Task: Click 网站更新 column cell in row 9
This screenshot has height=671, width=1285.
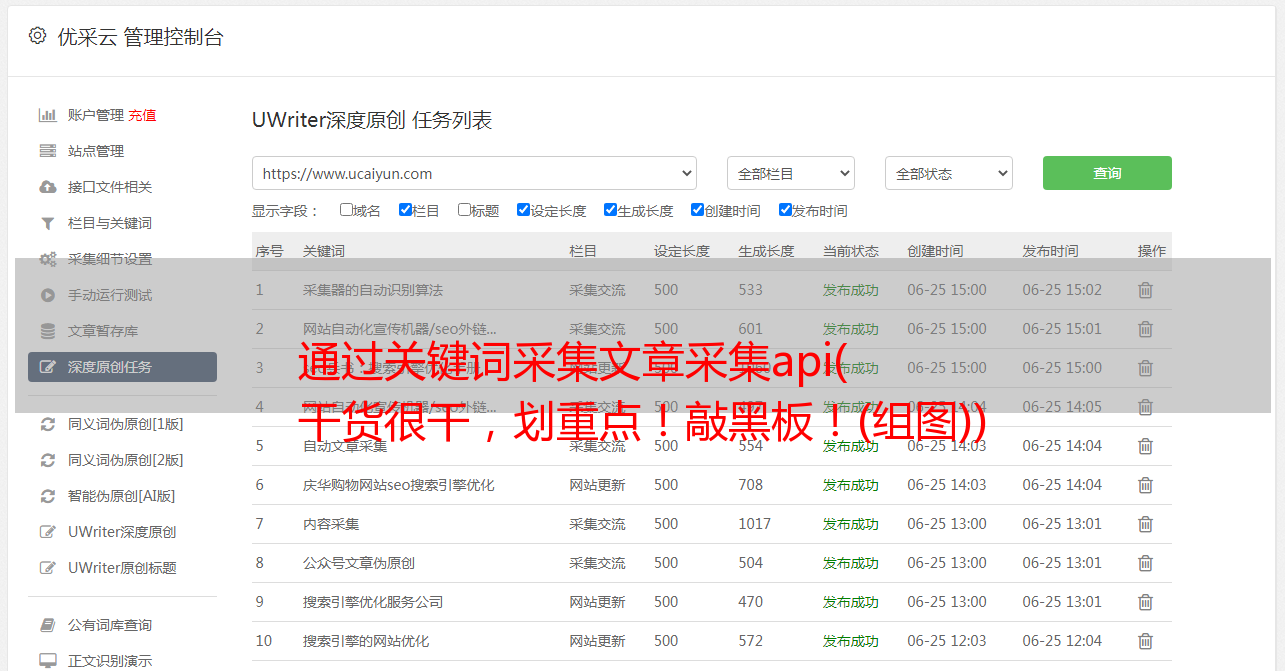Action: pyautogui.click(x=597, y=602)
